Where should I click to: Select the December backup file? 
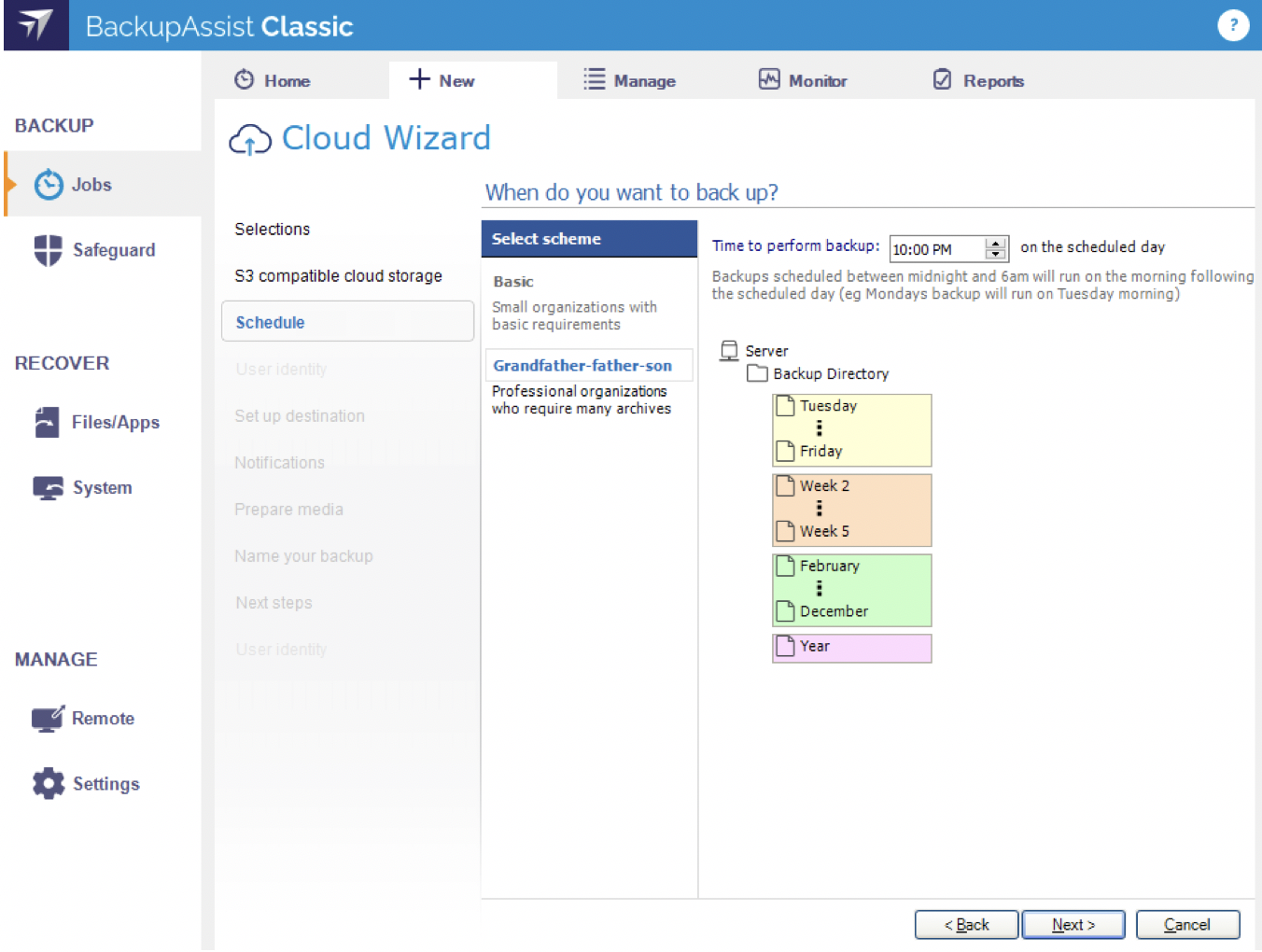[823, 611]
